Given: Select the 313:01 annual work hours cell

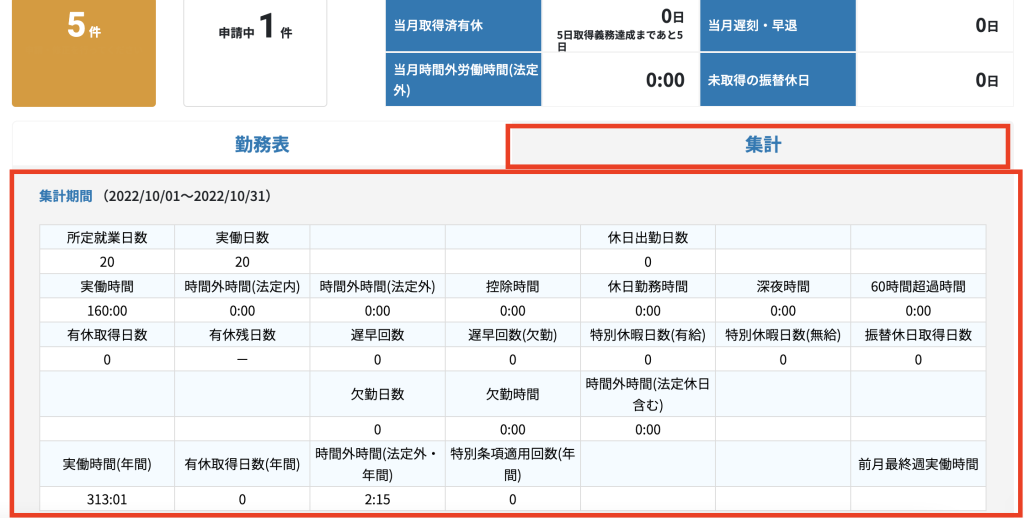Looking at the screenshot, I should click(107, 499).
